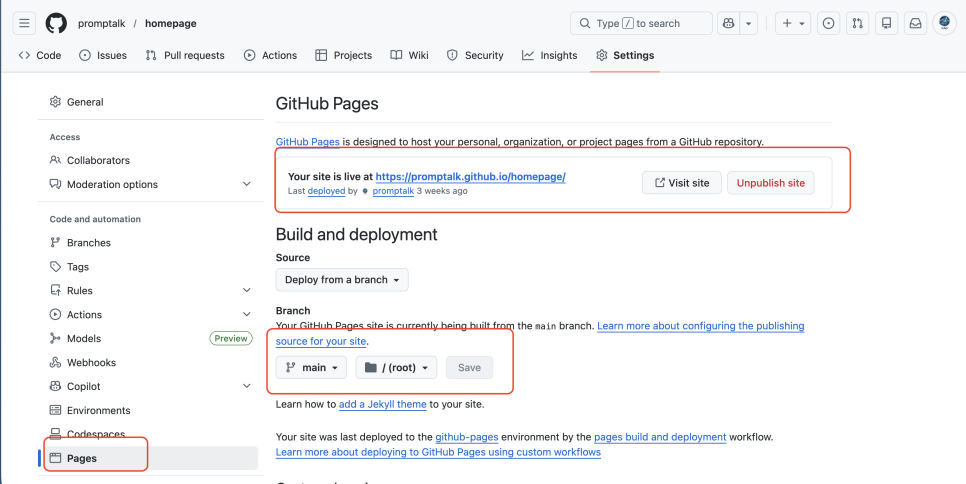Open General settings in sidebar

click(150, 102)
